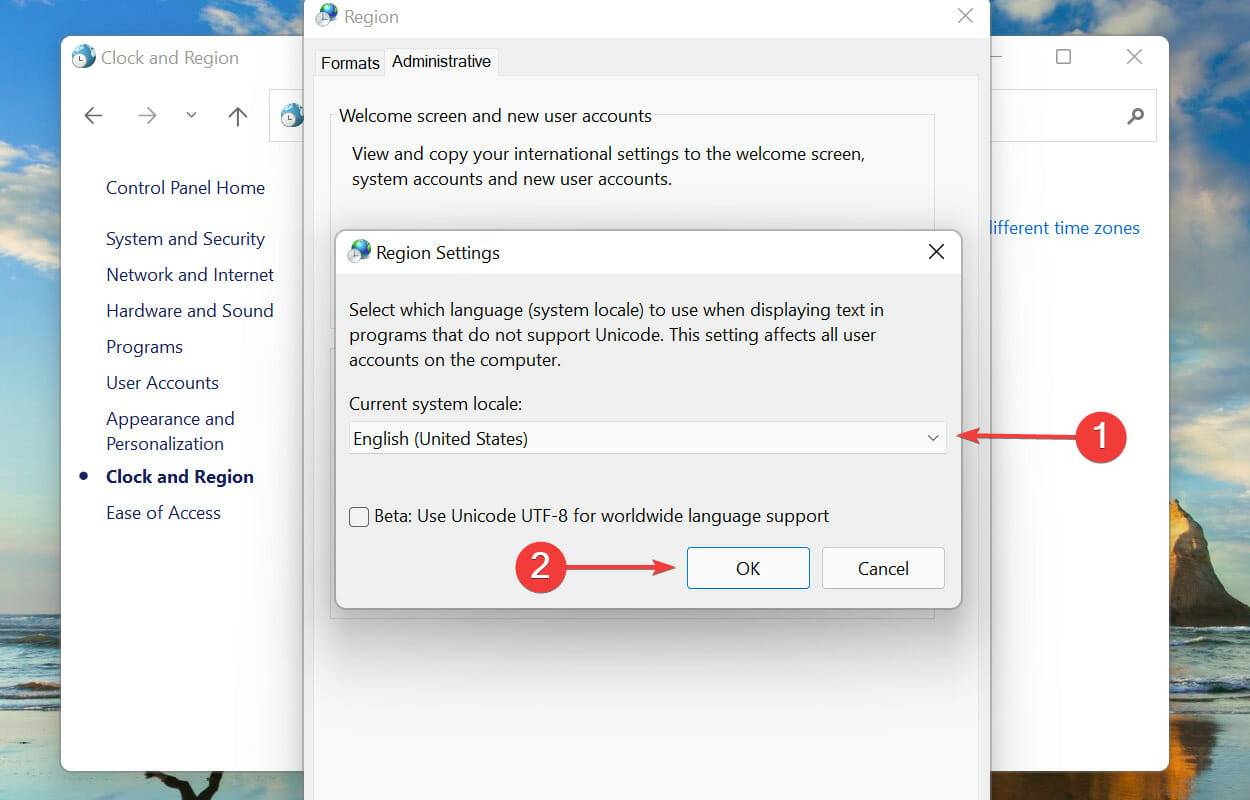Image resolution: width=1250 pixels, height=800 pixels.
Task: Click the Clock and Region title icon
Action: click(x=84, y=57)
